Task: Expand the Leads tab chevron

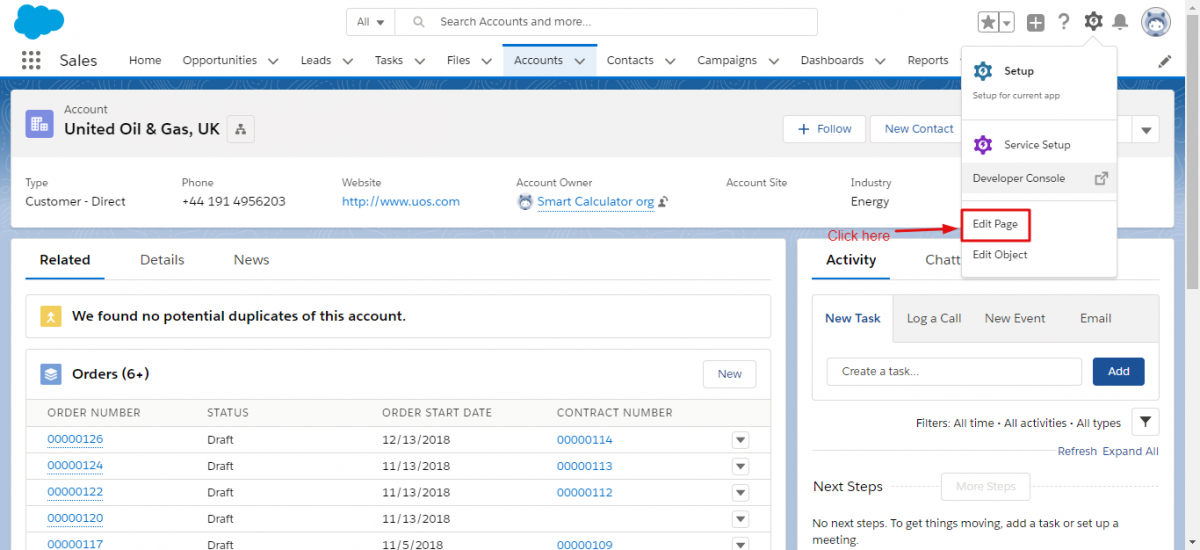Action: click(x=347, y=61)
